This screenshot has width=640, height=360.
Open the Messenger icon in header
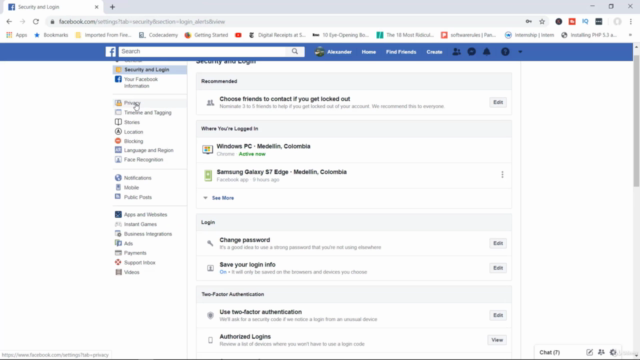[471, 52]
